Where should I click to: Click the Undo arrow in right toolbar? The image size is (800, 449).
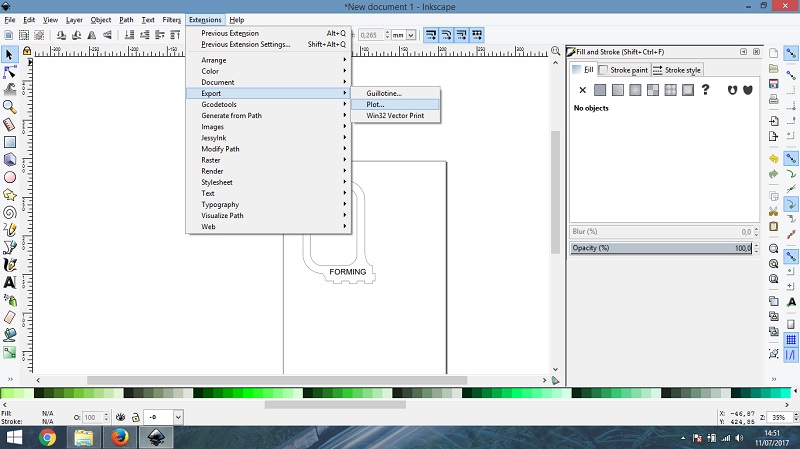[x=773, y=159]
